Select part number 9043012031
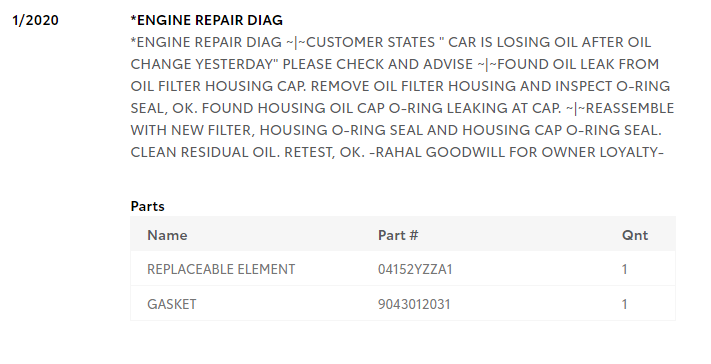Image resolution: width=711 pixels, height=364 pixels. [414, 304]
